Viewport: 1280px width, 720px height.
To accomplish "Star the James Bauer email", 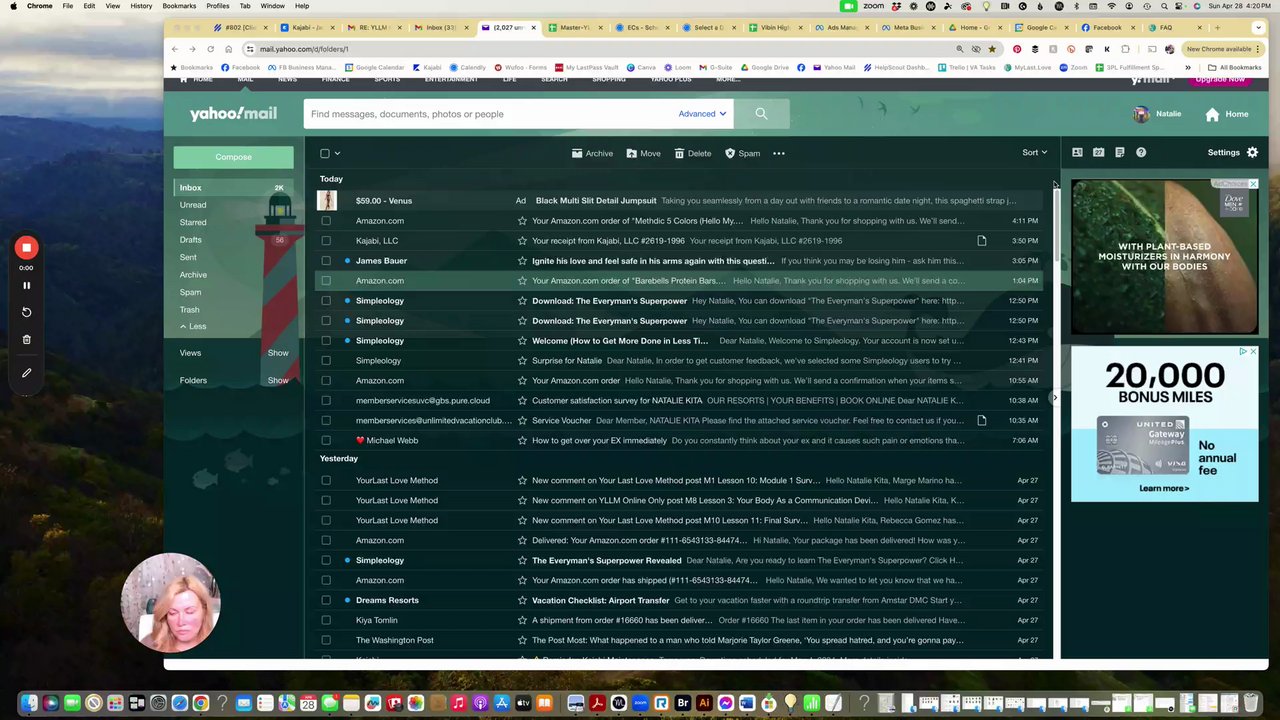I will 522,261.
